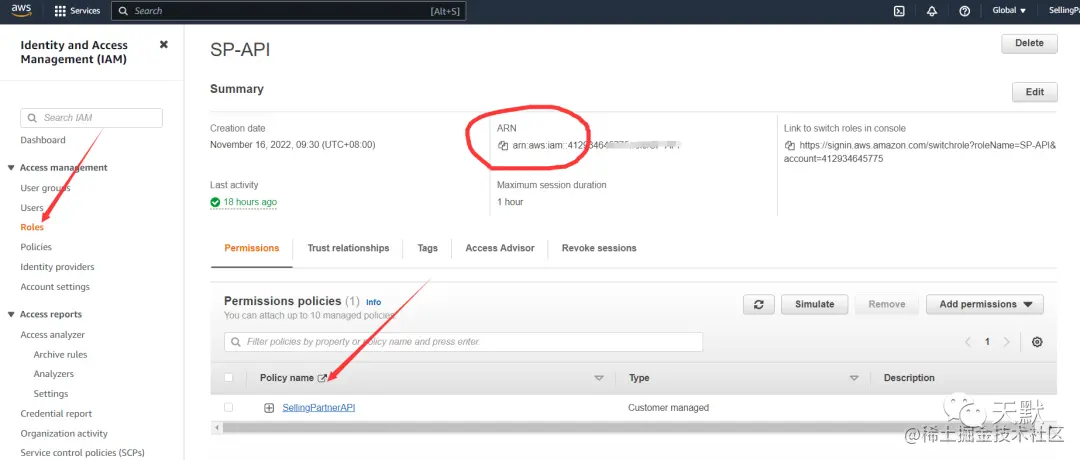Click the creation date November 16, 2022 value
The width and height of the screenshot is (1080, 460).
pyautogui.click(x=293, y=145)
